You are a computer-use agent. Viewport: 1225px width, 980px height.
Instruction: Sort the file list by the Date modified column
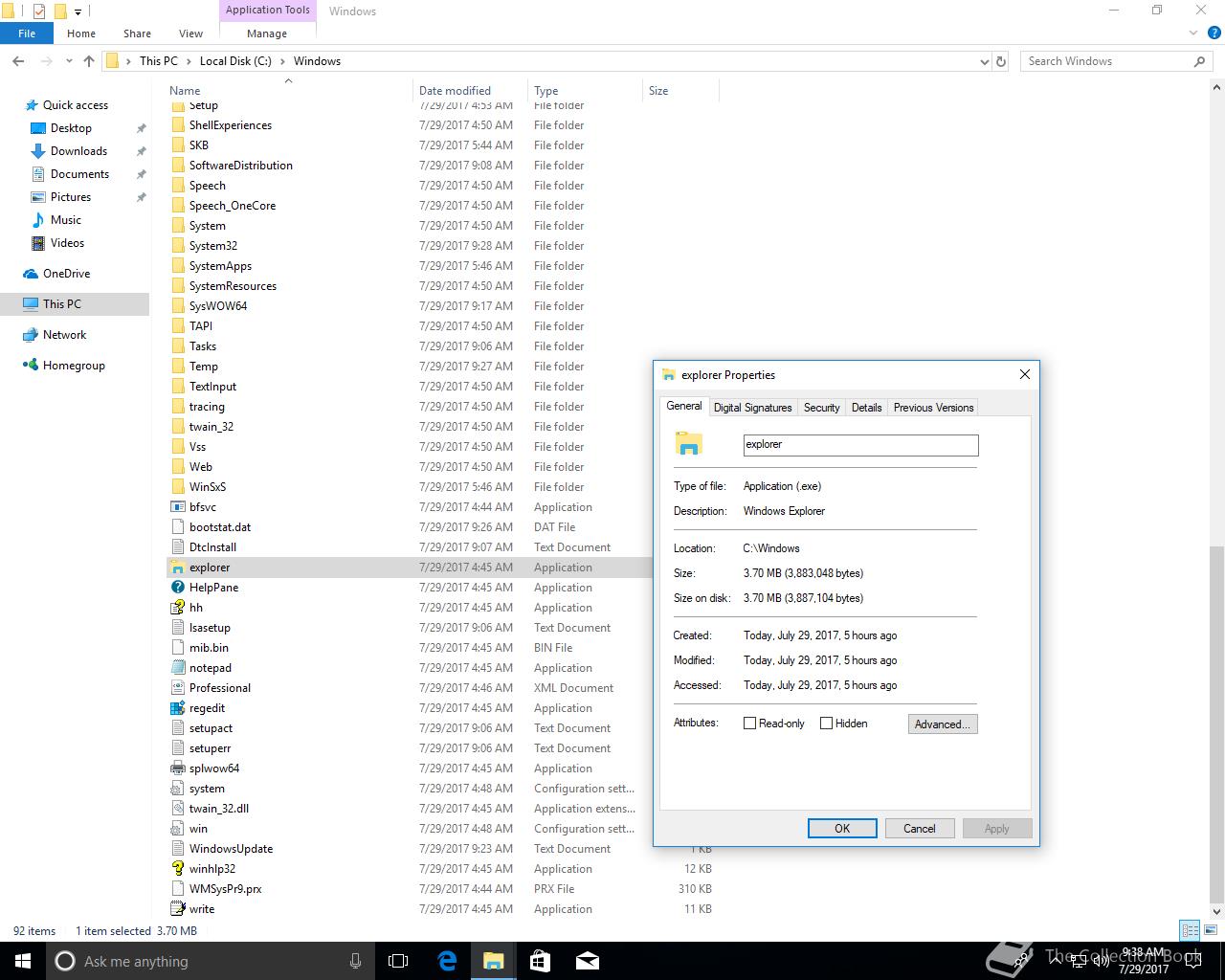(470, 91)
